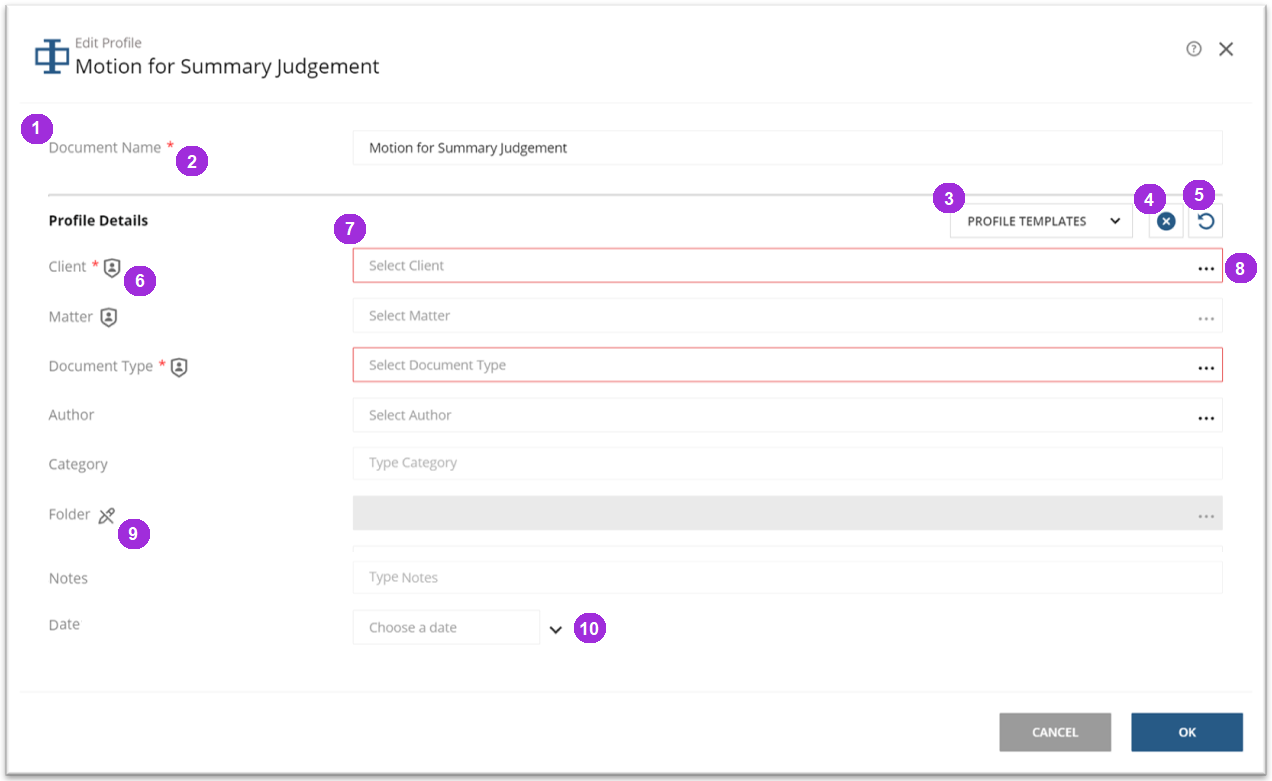1272x781 pixels.
Task: Open Client lookup via ellipsis icon
Action: pyautogui.click(x=1206, y=268)
